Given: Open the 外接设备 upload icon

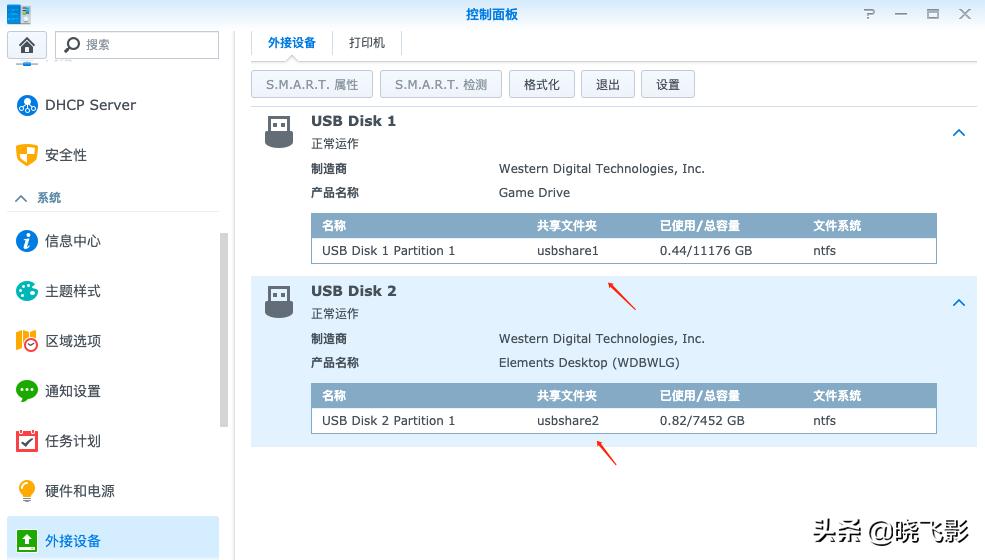Looking at the screenshot, I should (x=27, y=541).
